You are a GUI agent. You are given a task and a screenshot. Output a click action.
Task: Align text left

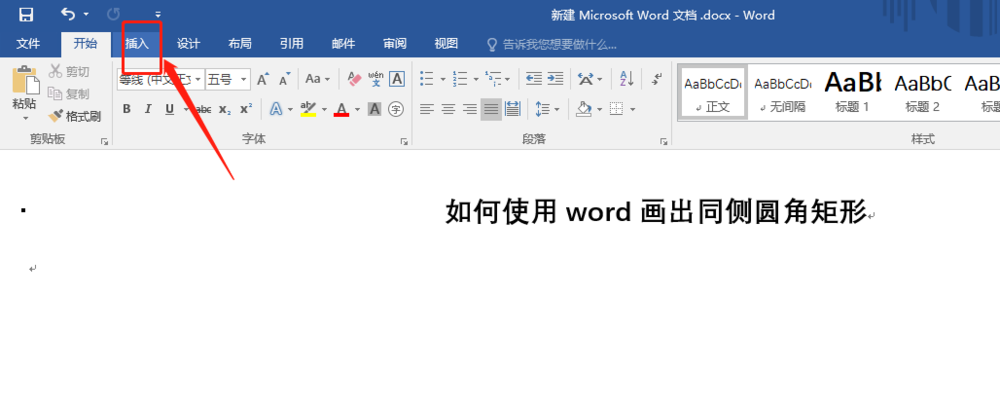(427, 110)
